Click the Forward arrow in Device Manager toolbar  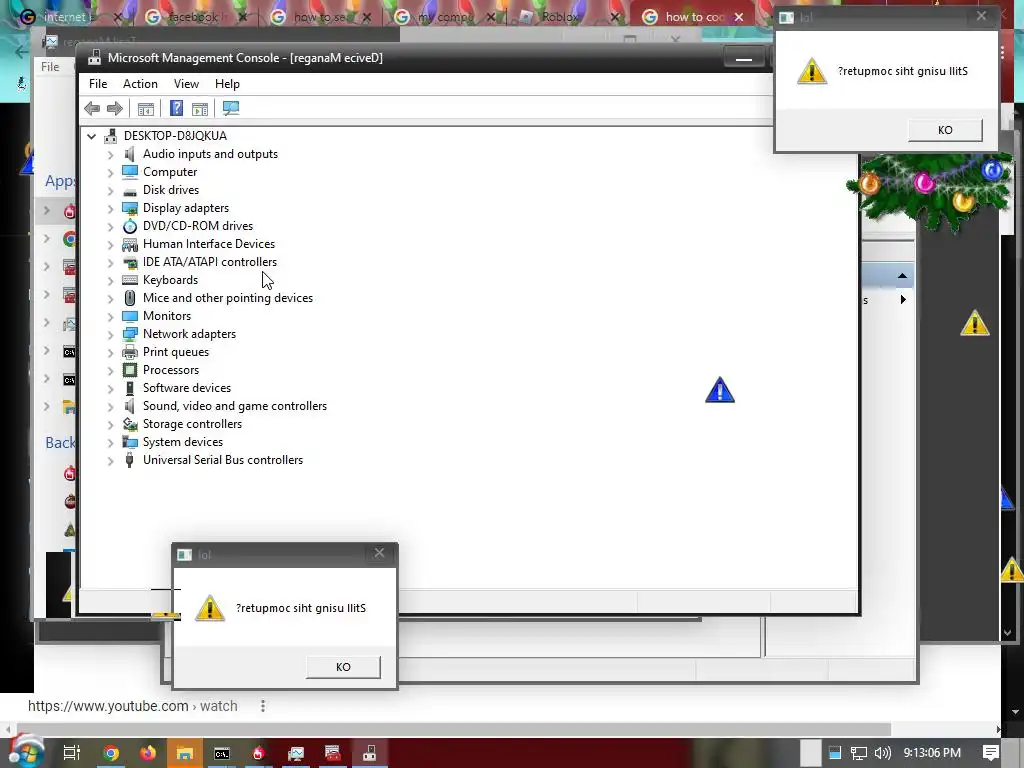[115, 108]
